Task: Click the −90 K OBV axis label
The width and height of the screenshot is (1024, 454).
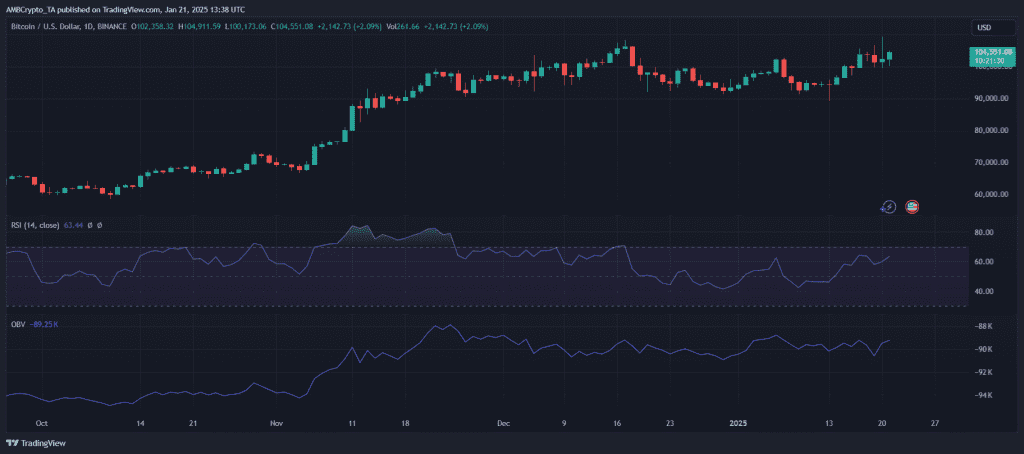Action: [984, 349]
